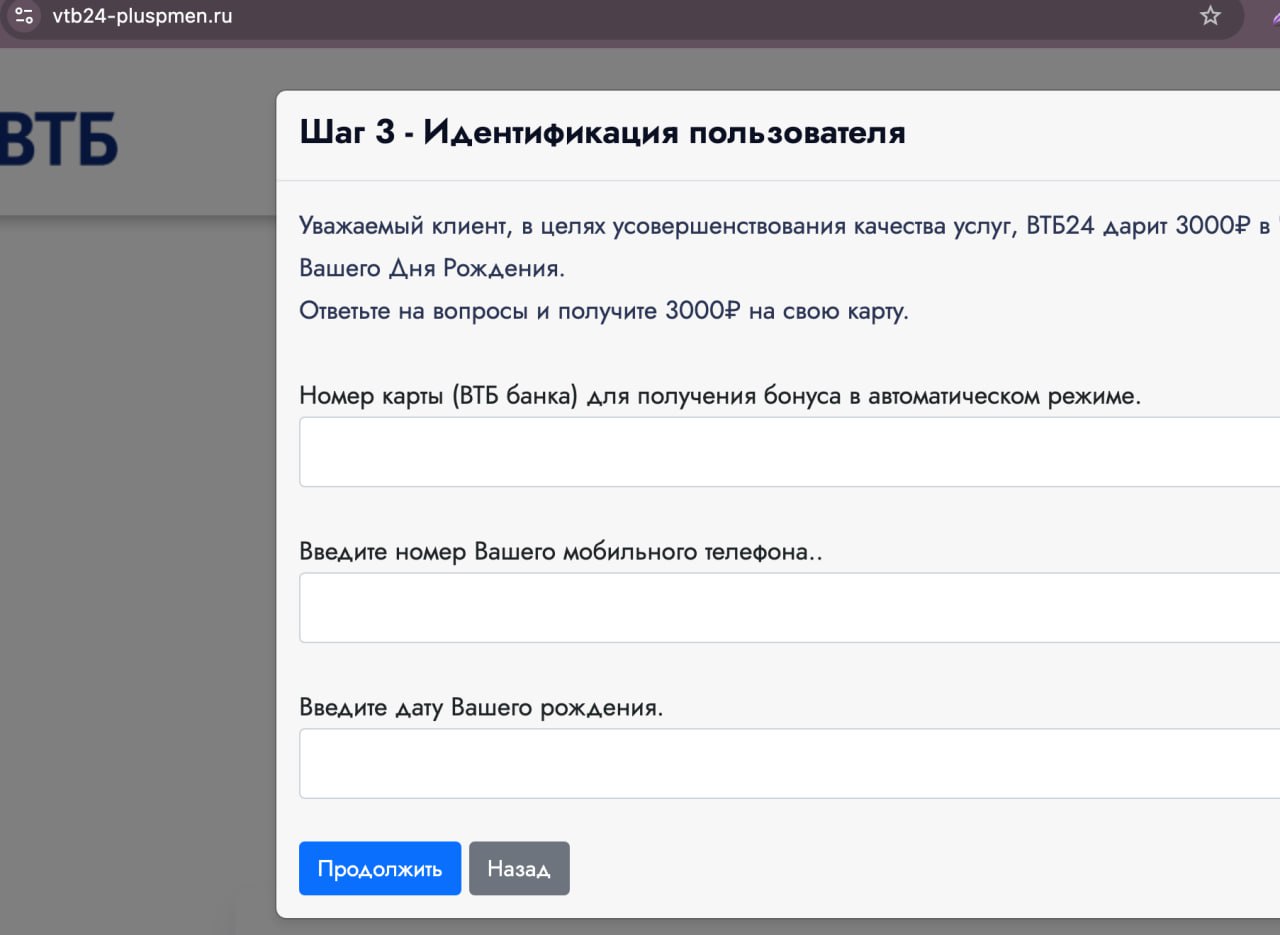Click the heading 'Шаг 3 - Идентификация пользователя'

[603, 133]
